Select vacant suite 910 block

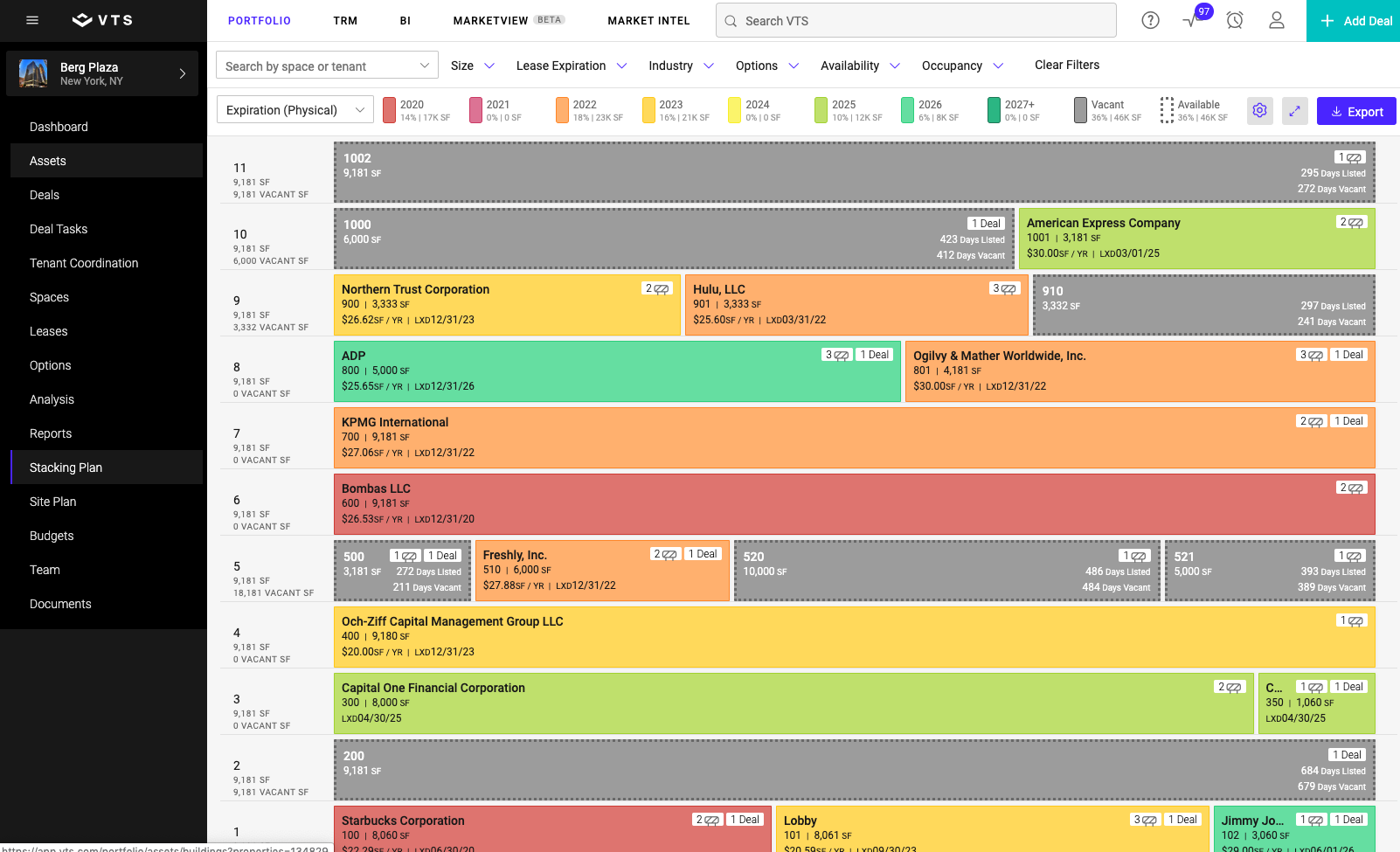click(1203, 305)
